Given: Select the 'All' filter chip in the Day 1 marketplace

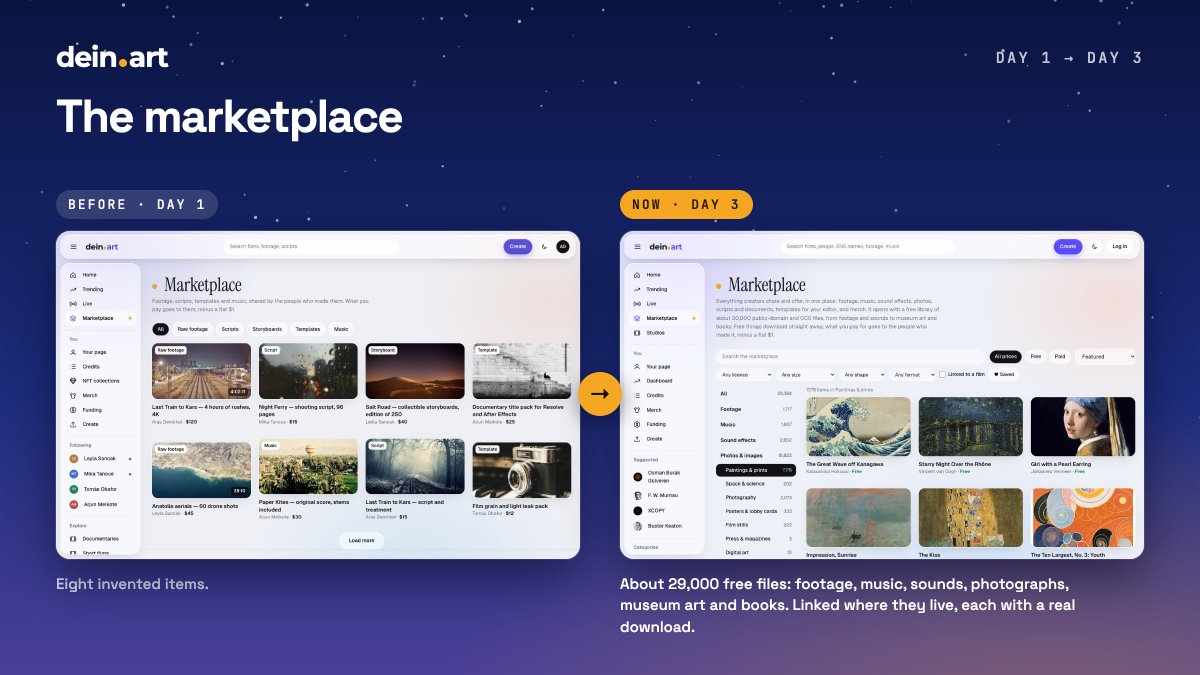Looking at the screenshot, I should click(x=160, y=329).
